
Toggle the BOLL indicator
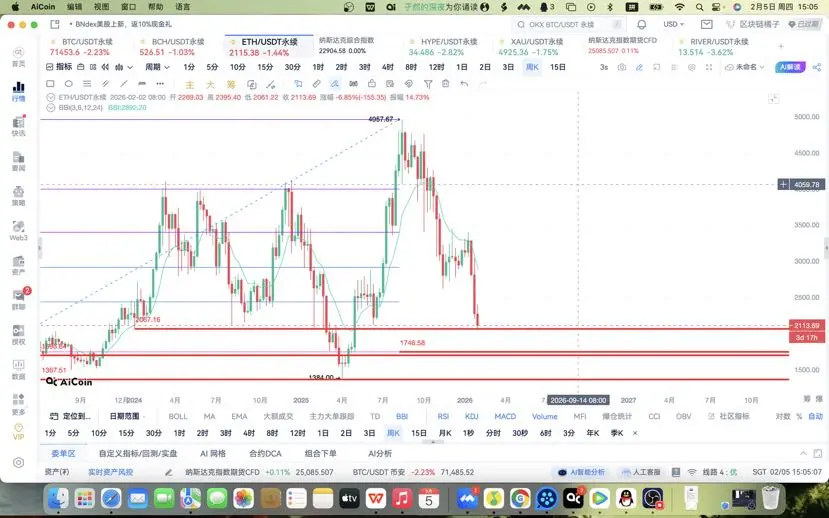pos(178,417)
